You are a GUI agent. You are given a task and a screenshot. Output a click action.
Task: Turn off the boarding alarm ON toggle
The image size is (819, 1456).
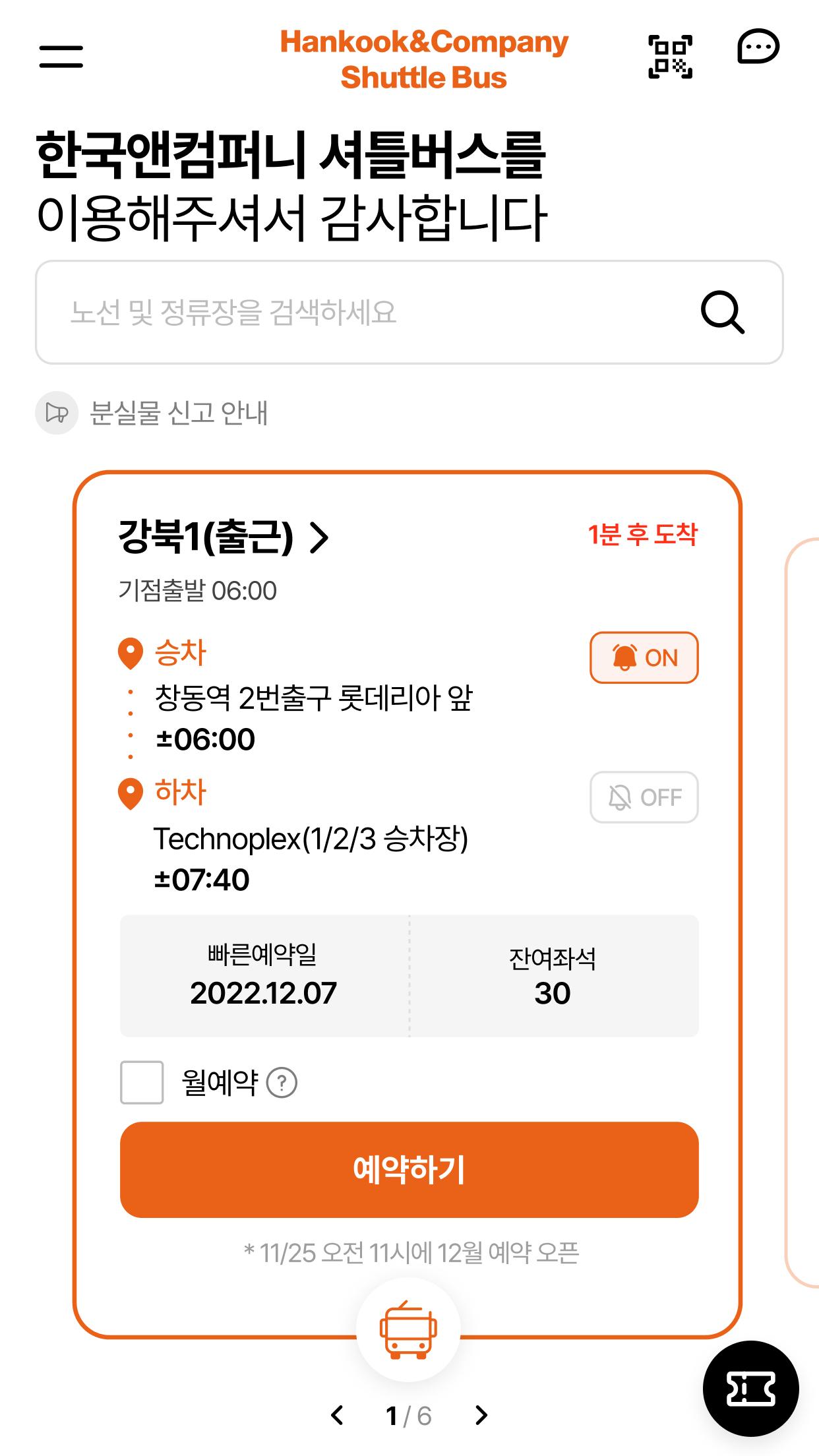644,657
